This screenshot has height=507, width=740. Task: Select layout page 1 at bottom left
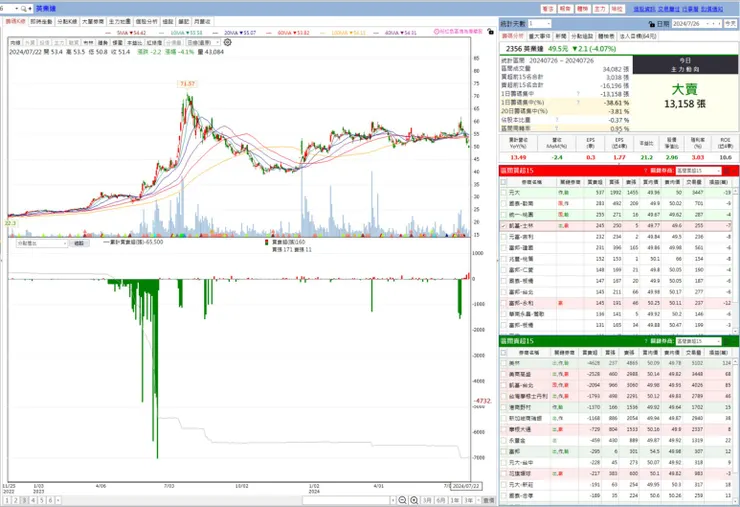click(7, 500)
